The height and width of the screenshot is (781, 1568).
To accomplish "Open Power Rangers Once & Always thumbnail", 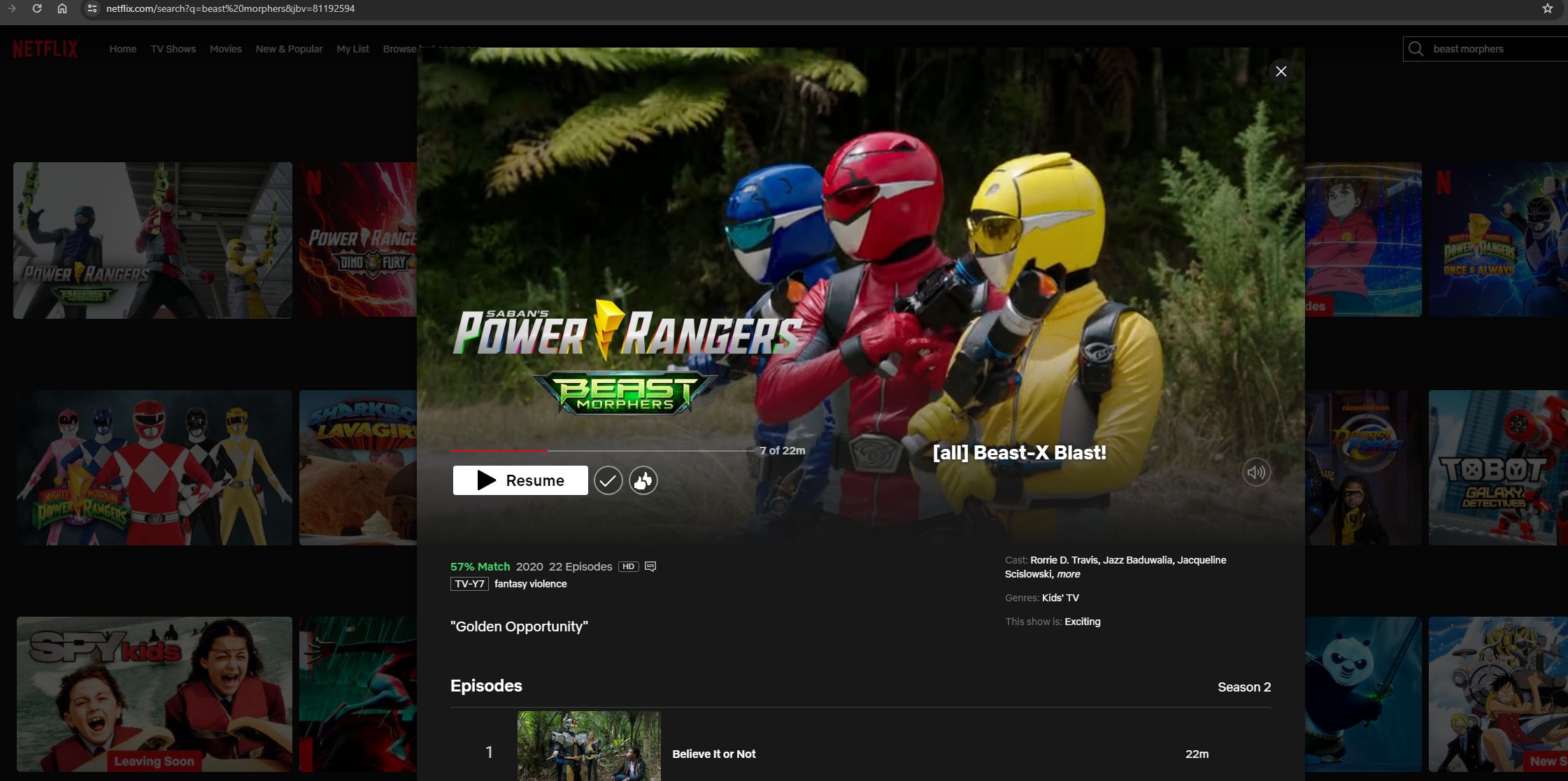I will click(1498, 240).
